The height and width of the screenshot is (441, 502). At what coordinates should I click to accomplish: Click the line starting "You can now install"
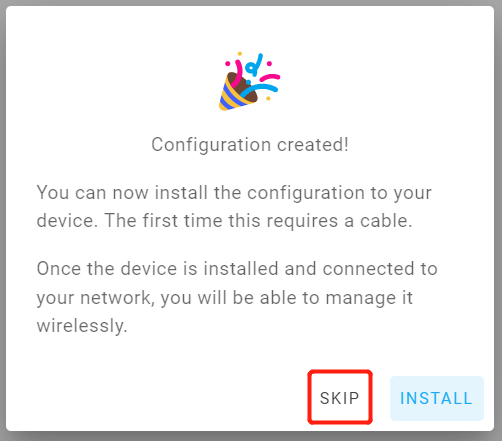[x=234, y=193]
